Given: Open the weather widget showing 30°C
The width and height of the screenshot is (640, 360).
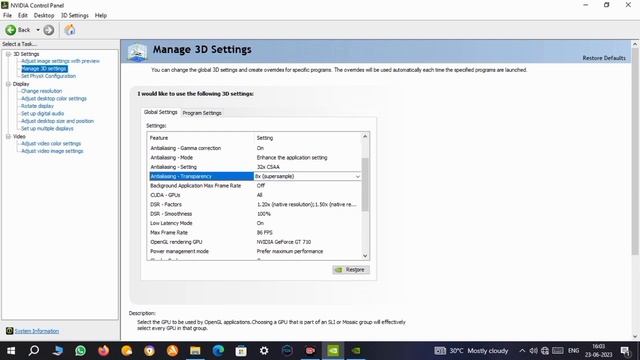Looking at the screenshot, I should pyautogui.click(x=471, y=351).
